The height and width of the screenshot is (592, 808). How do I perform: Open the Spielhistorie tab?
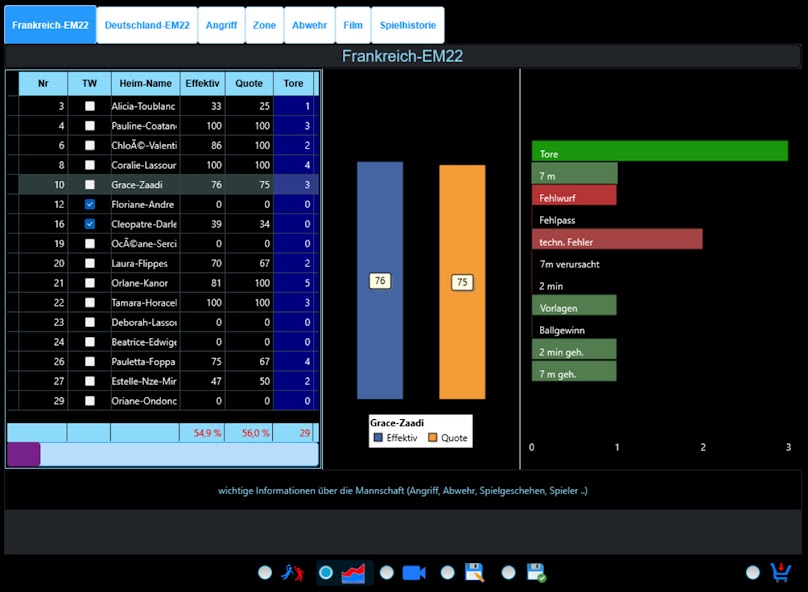409,25
